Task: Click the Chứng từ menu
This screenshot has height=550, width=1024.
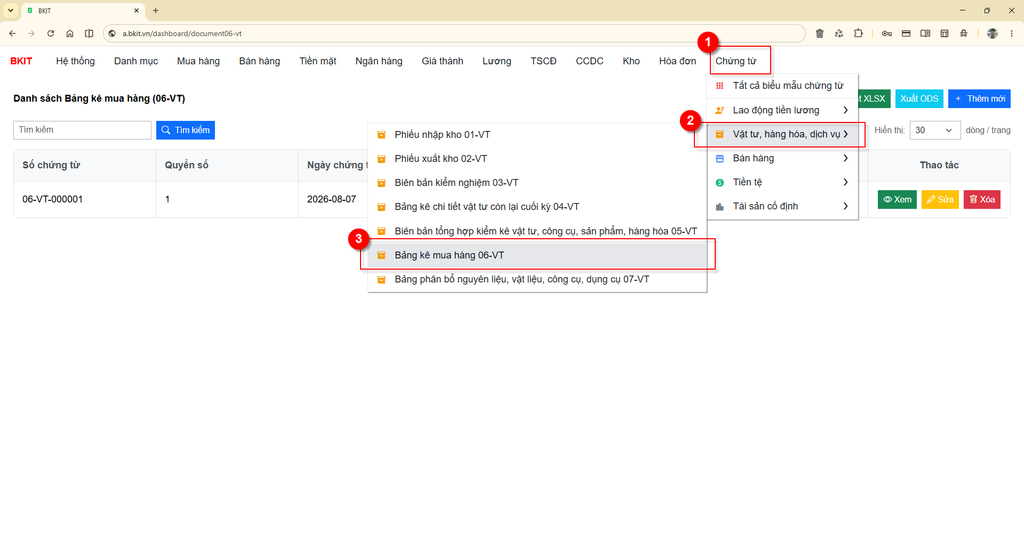Action: [736, 61]
